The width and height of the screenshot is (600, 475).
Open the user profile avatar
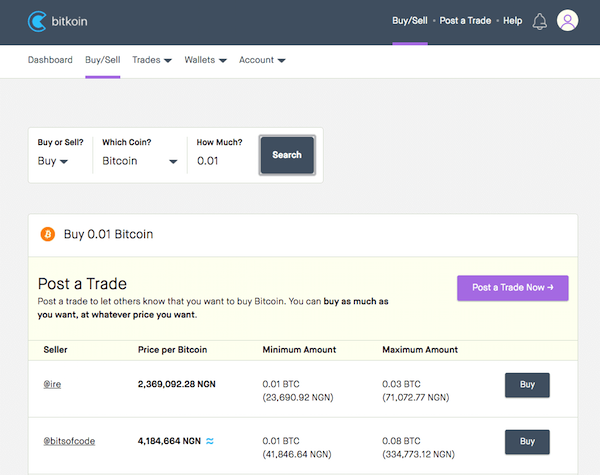[x=567, y=20]
